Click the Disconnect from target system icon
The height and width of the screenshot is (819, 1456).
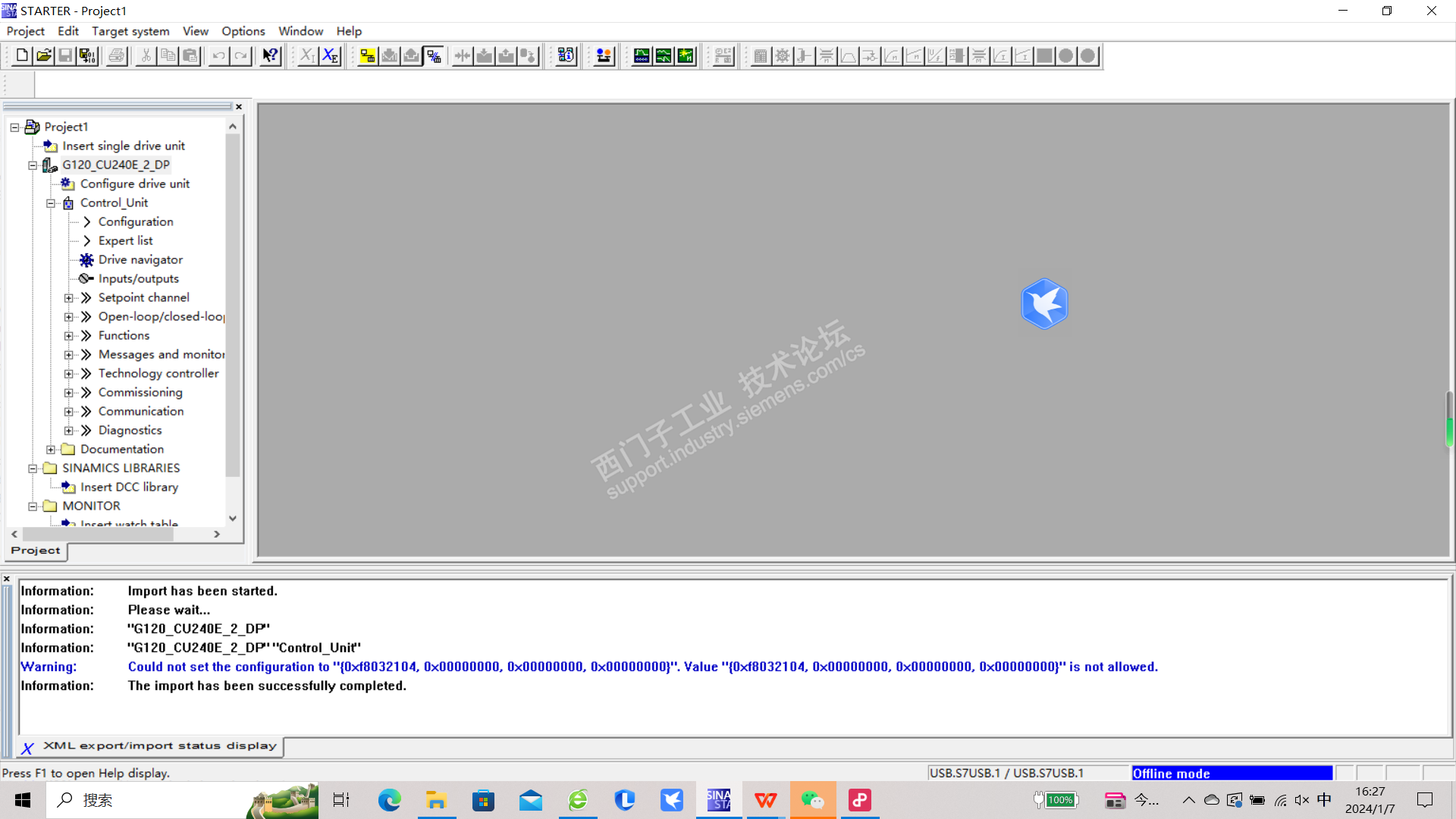pyautogui.click(x=434, y=55)
